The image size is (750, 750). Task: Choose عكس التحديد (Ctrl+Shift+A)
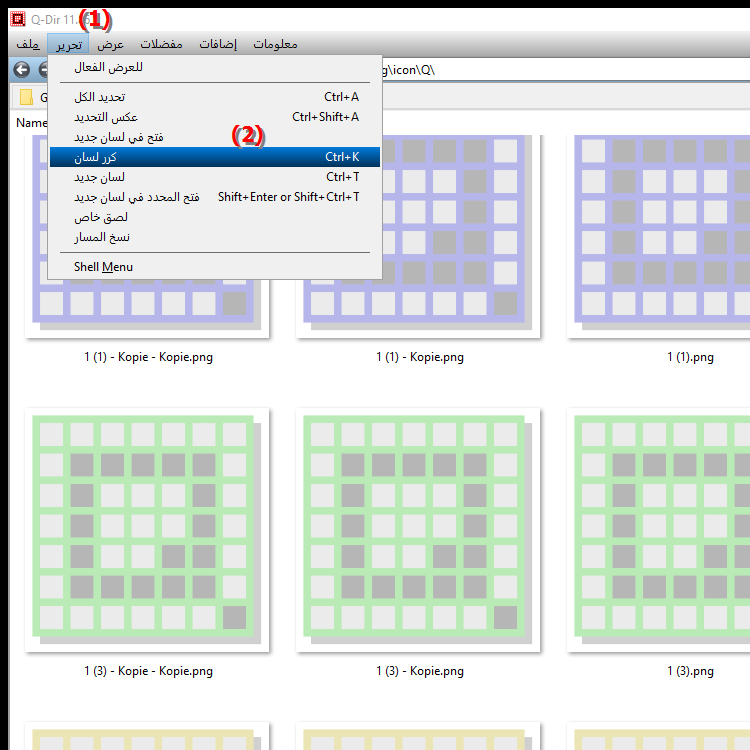coord(215,117)
